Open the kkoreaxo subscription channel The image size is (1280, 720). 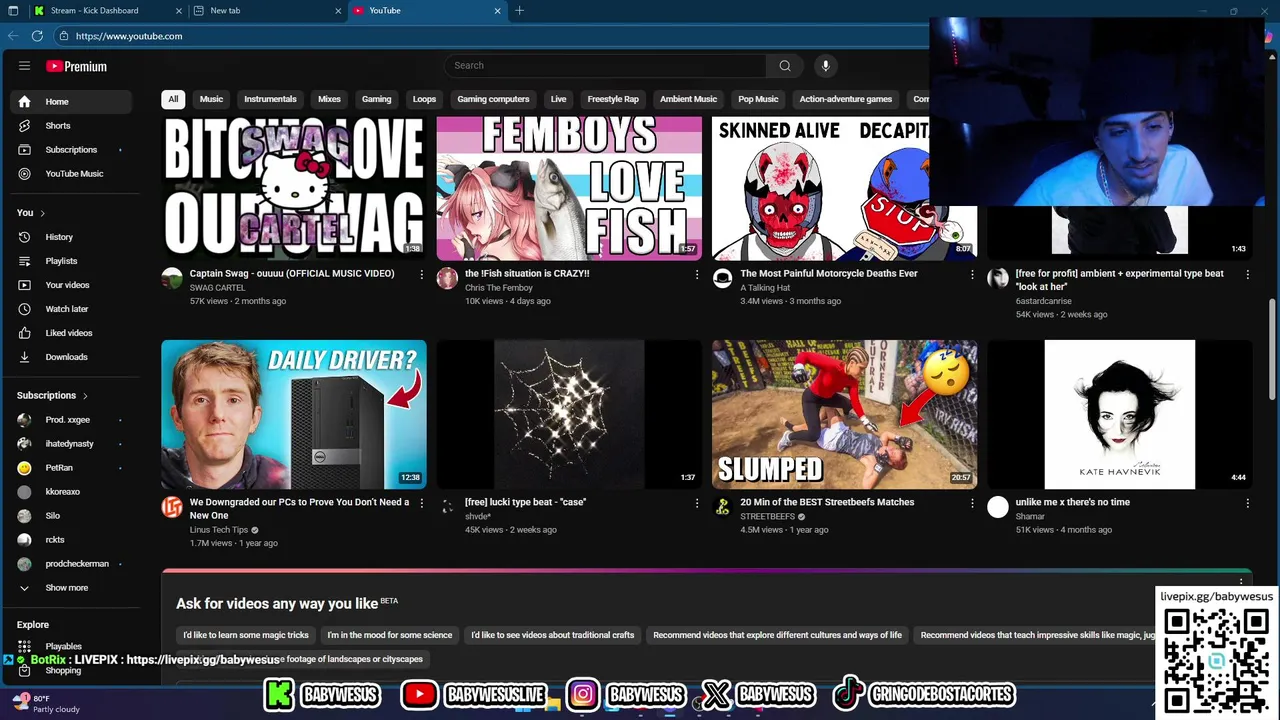71,492
